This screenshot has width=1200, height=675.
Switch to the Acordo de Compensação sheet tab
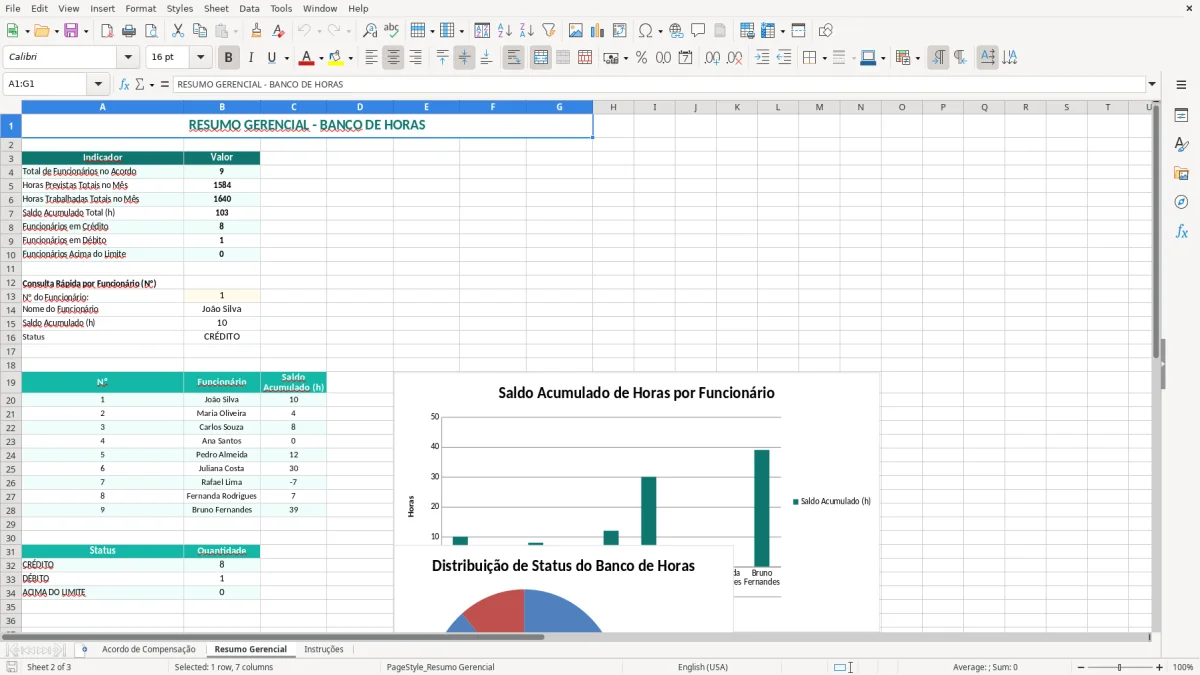[x=149, y=649]
